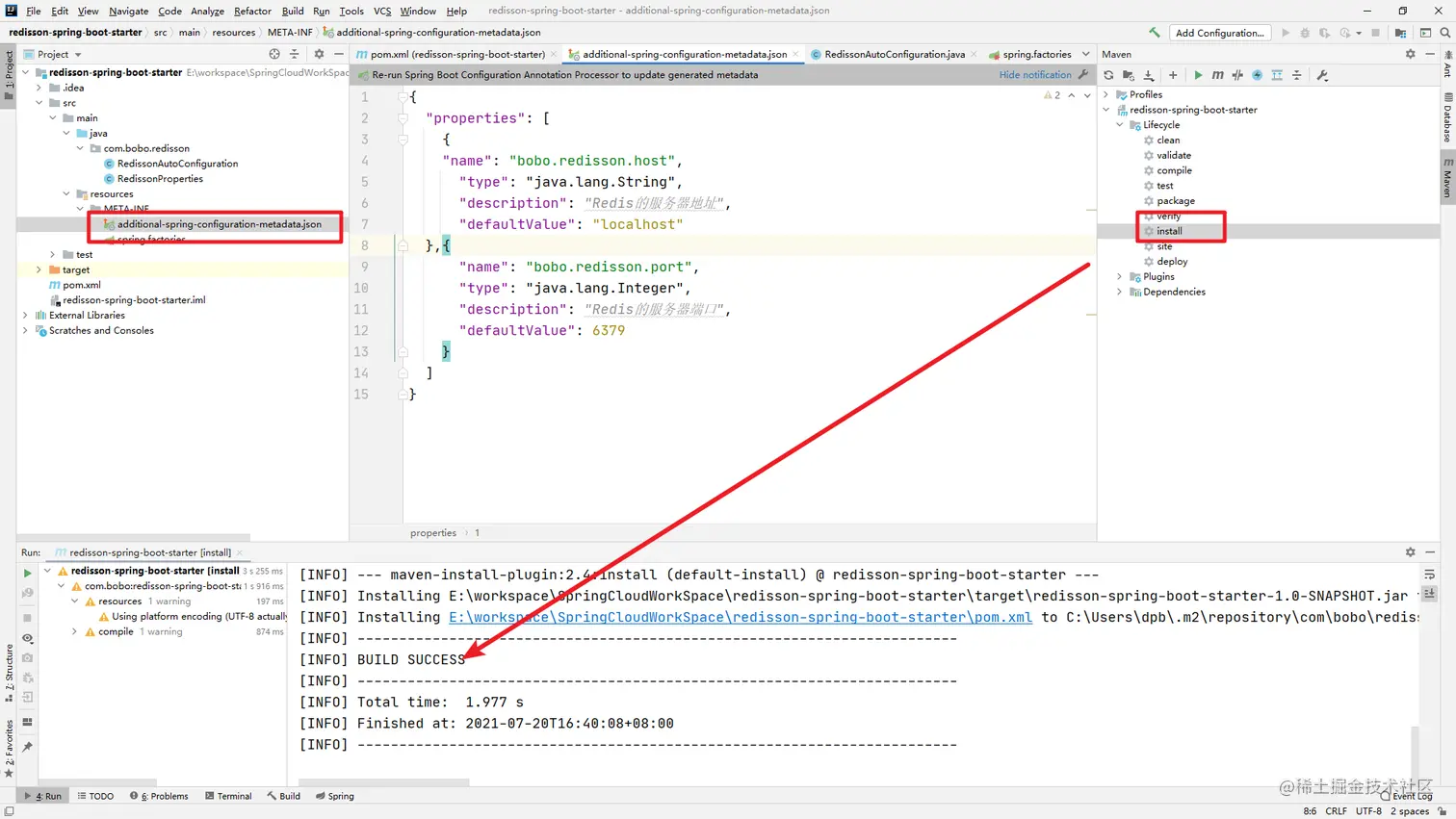The image size is (1456, 819).
Task: Click the Search Everywhere magnifier icon
Action: [x=1444, y=33]
